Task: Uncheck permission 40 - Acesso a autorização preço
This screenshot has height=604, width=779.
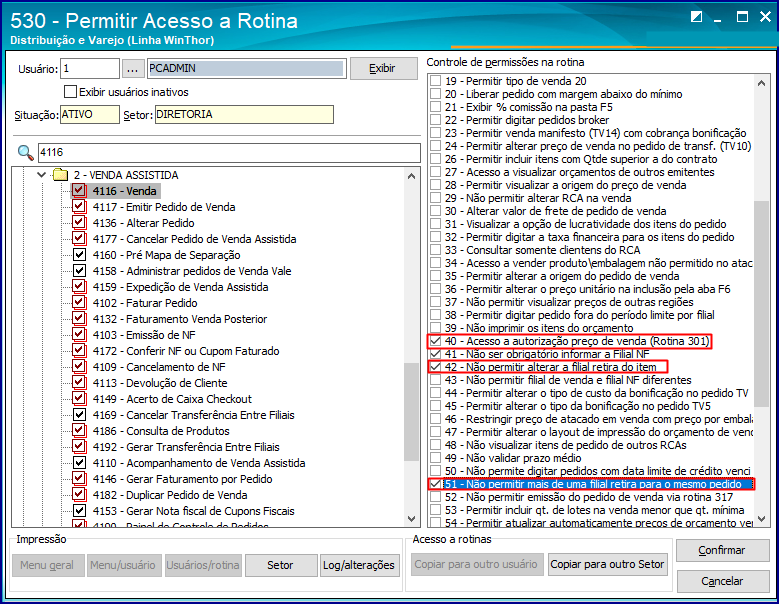Action: (x=436, y=341)
